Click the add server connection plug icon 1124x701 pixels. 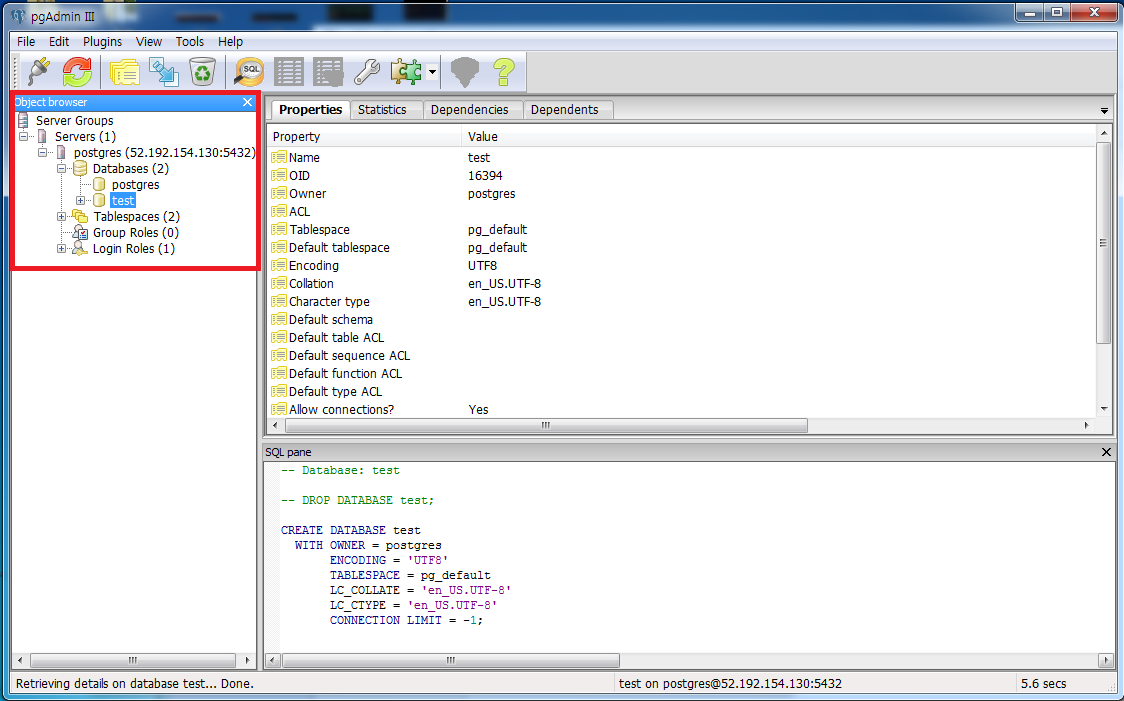click(40, 71)
